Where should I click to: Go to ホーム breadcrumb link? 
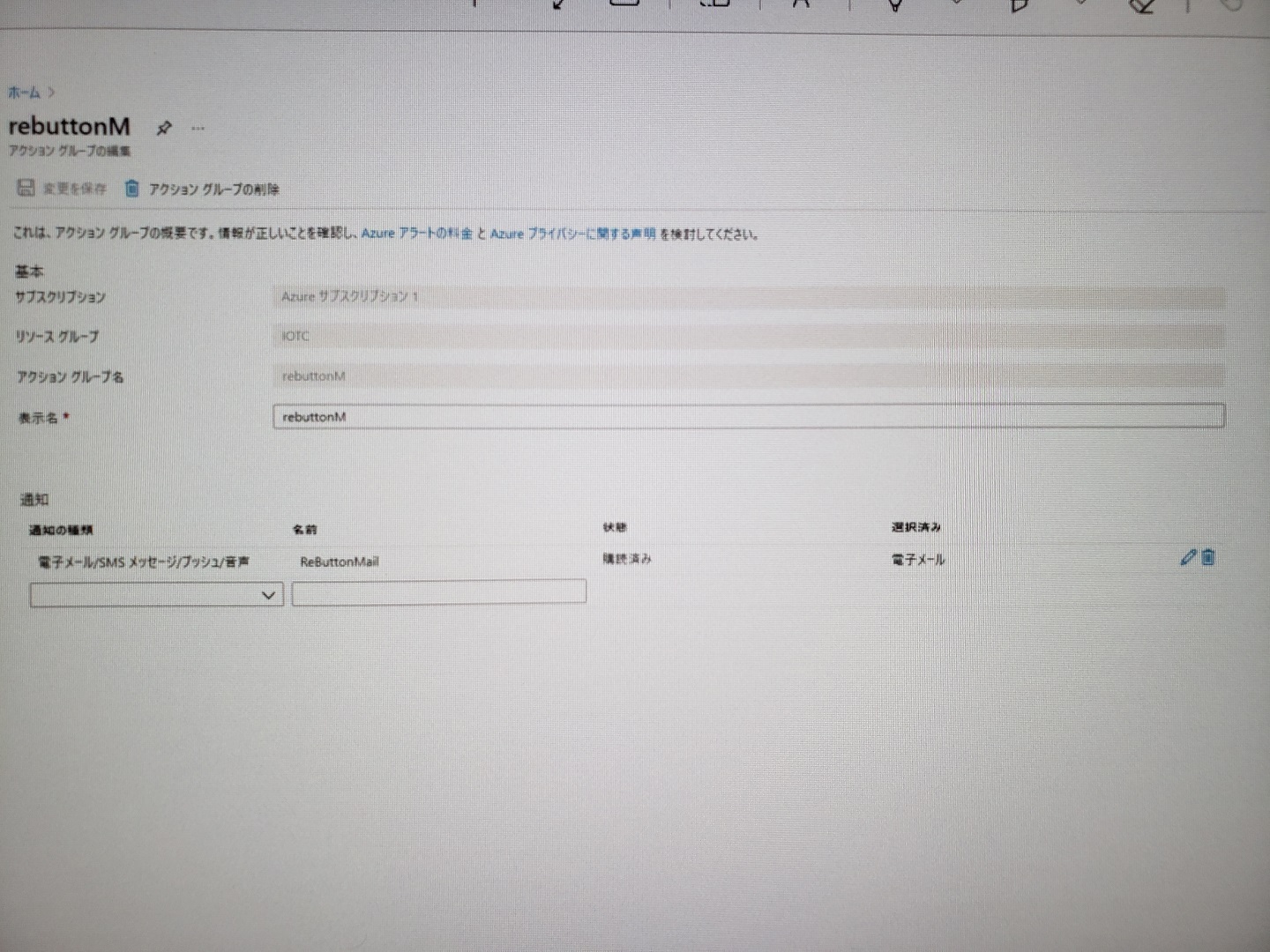[x=25, y=93]
